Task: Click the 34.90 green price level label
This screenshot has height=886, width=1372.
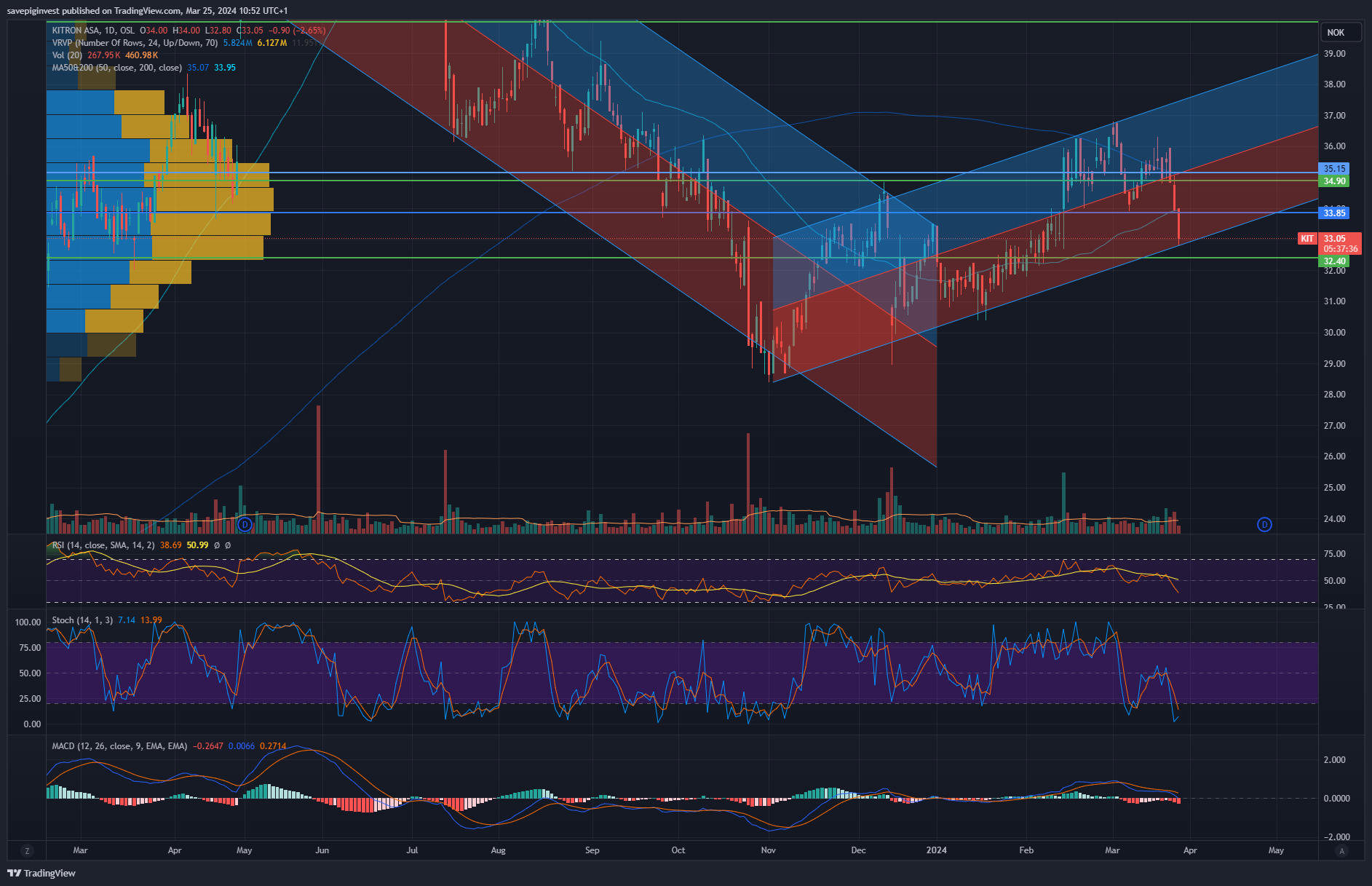Action: [x=1334, y=181]
